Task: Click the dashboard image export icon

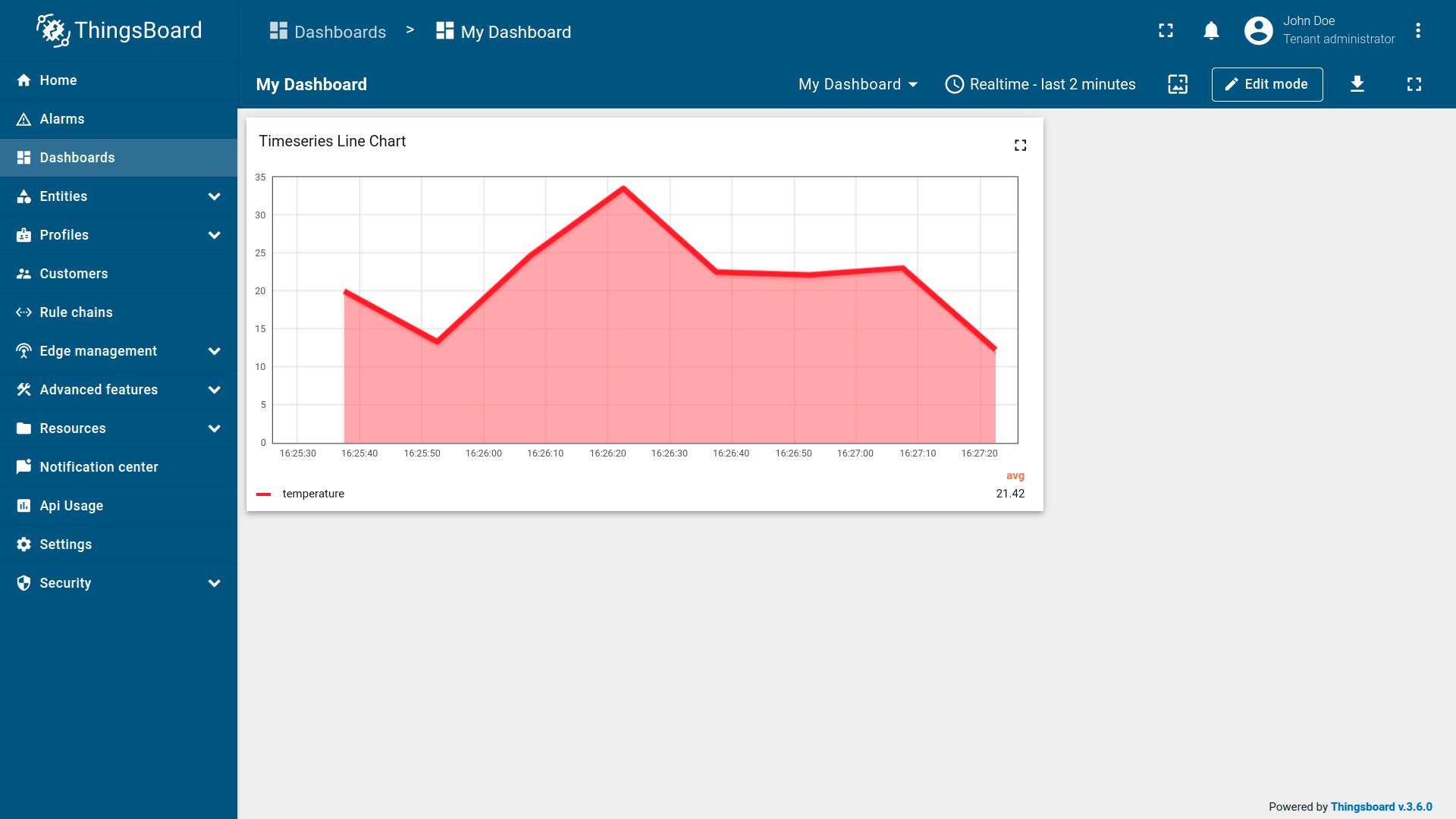Action: (x=1178, y=84)
